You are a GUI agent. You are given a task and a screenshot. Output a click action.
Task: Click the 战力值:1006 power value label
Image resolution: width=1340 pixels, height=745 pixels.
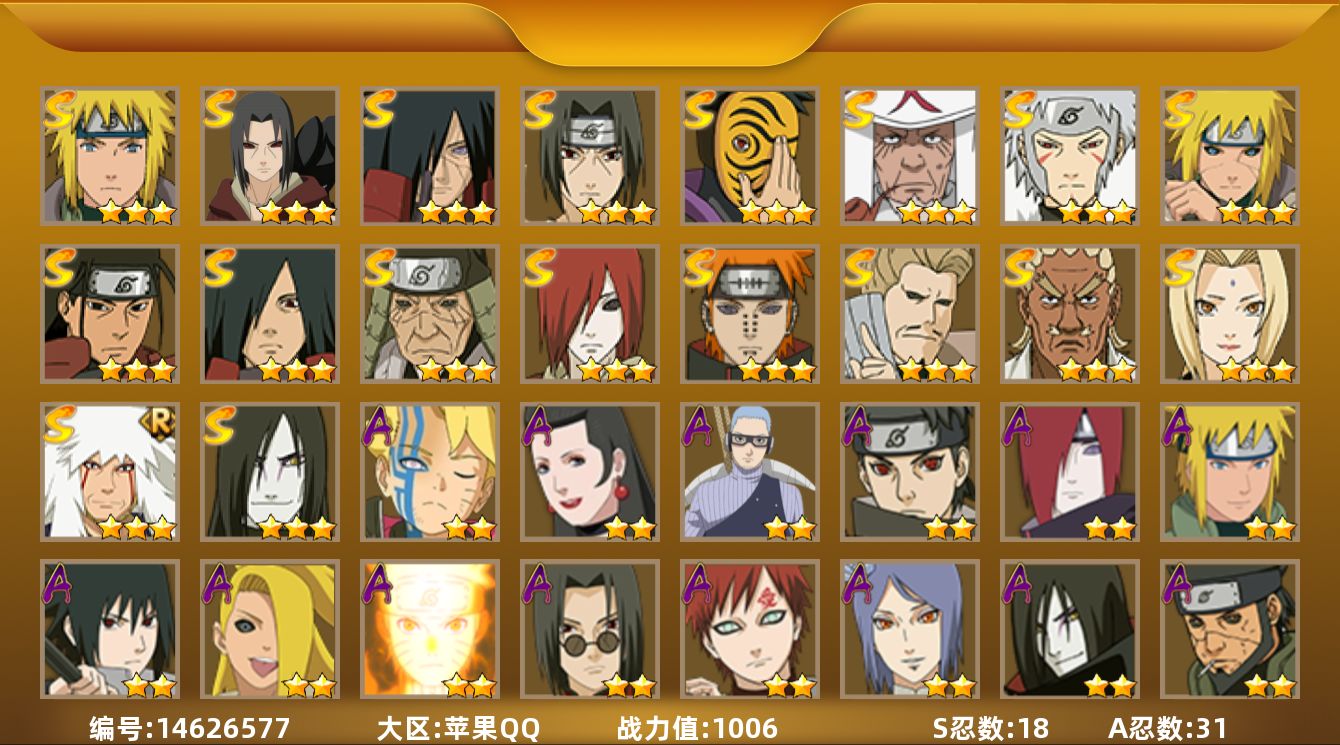697,728
